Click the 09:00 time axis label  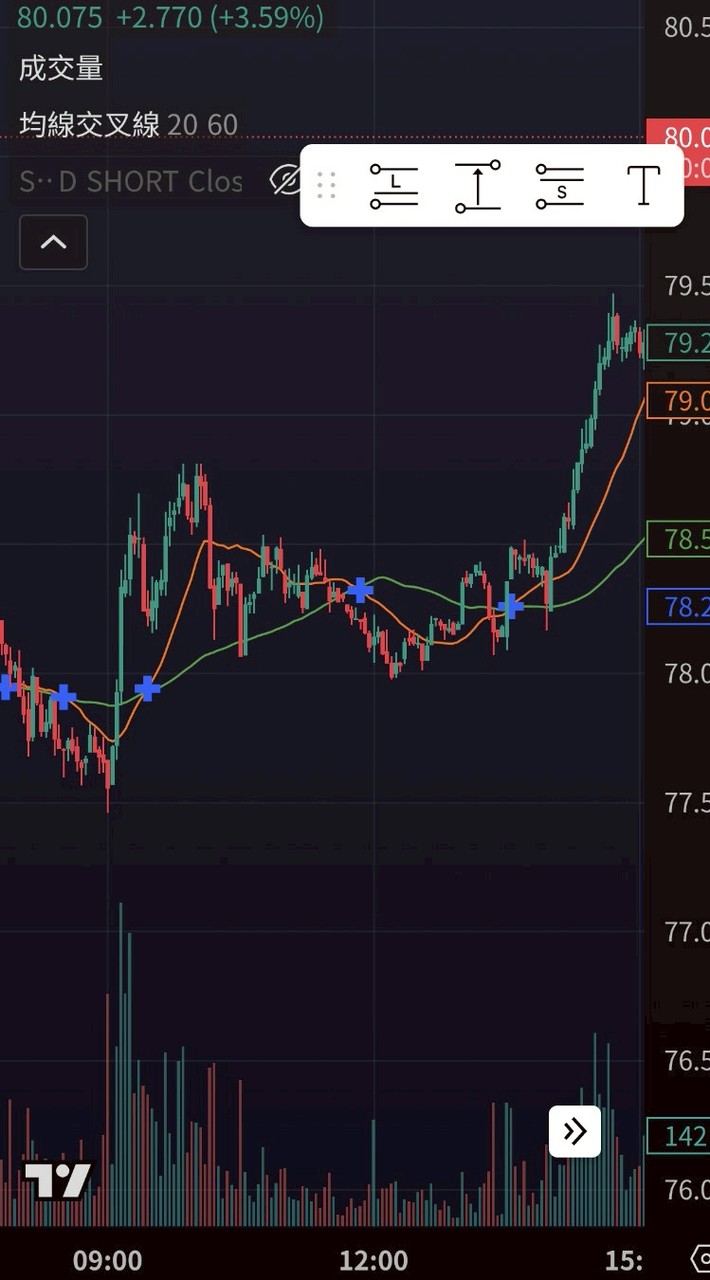point(107,1260)
